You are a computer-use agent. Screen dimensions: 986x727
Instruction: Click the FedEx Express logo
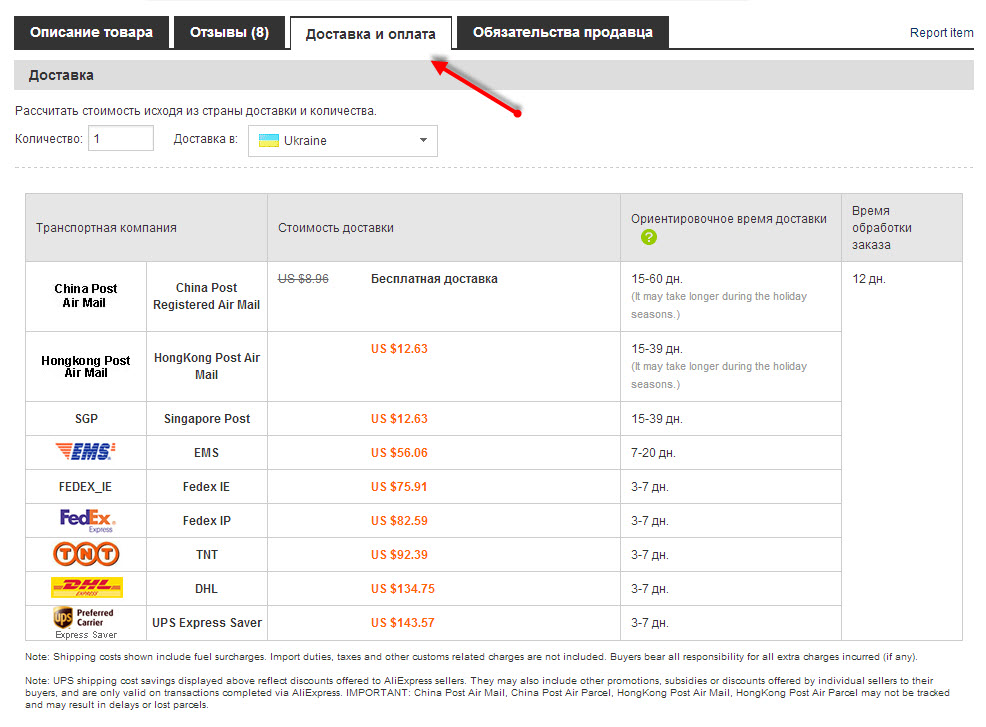(87, 520)
